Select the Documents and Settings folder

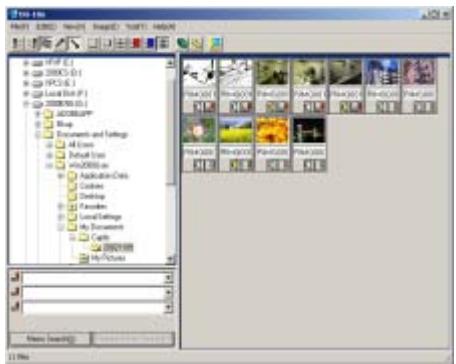(92, 134)
